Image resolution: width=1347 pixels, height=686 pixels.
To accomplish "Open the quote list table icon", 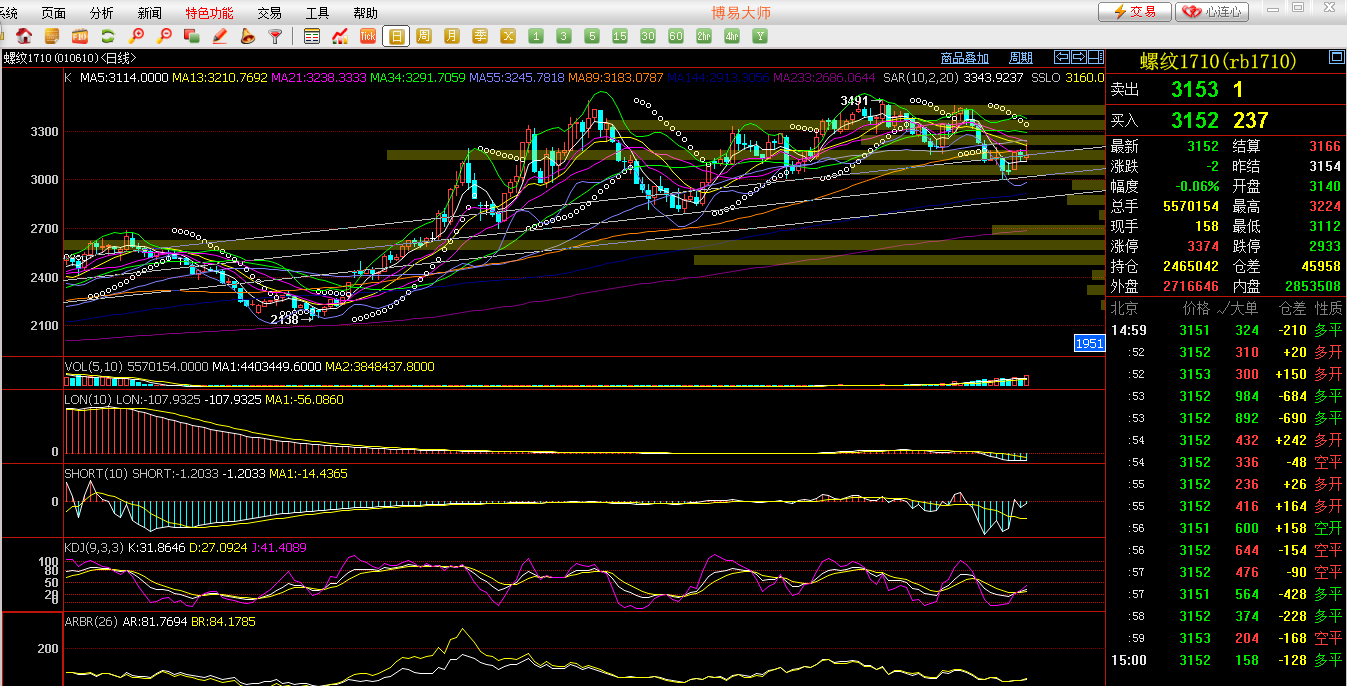I will 312,36.
